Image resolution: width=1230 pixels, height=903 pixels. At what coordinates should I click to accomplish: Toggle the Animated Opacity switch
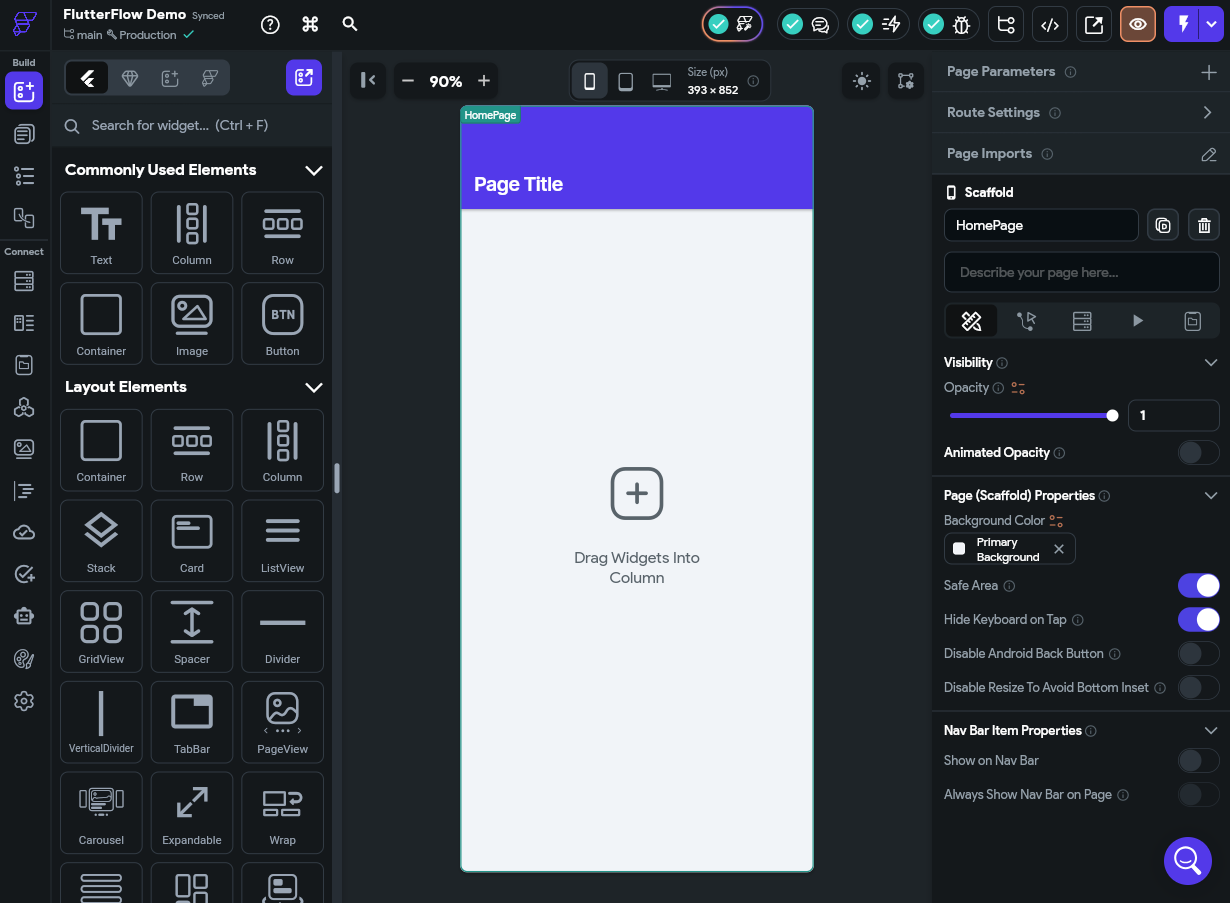pos(1198,453)
